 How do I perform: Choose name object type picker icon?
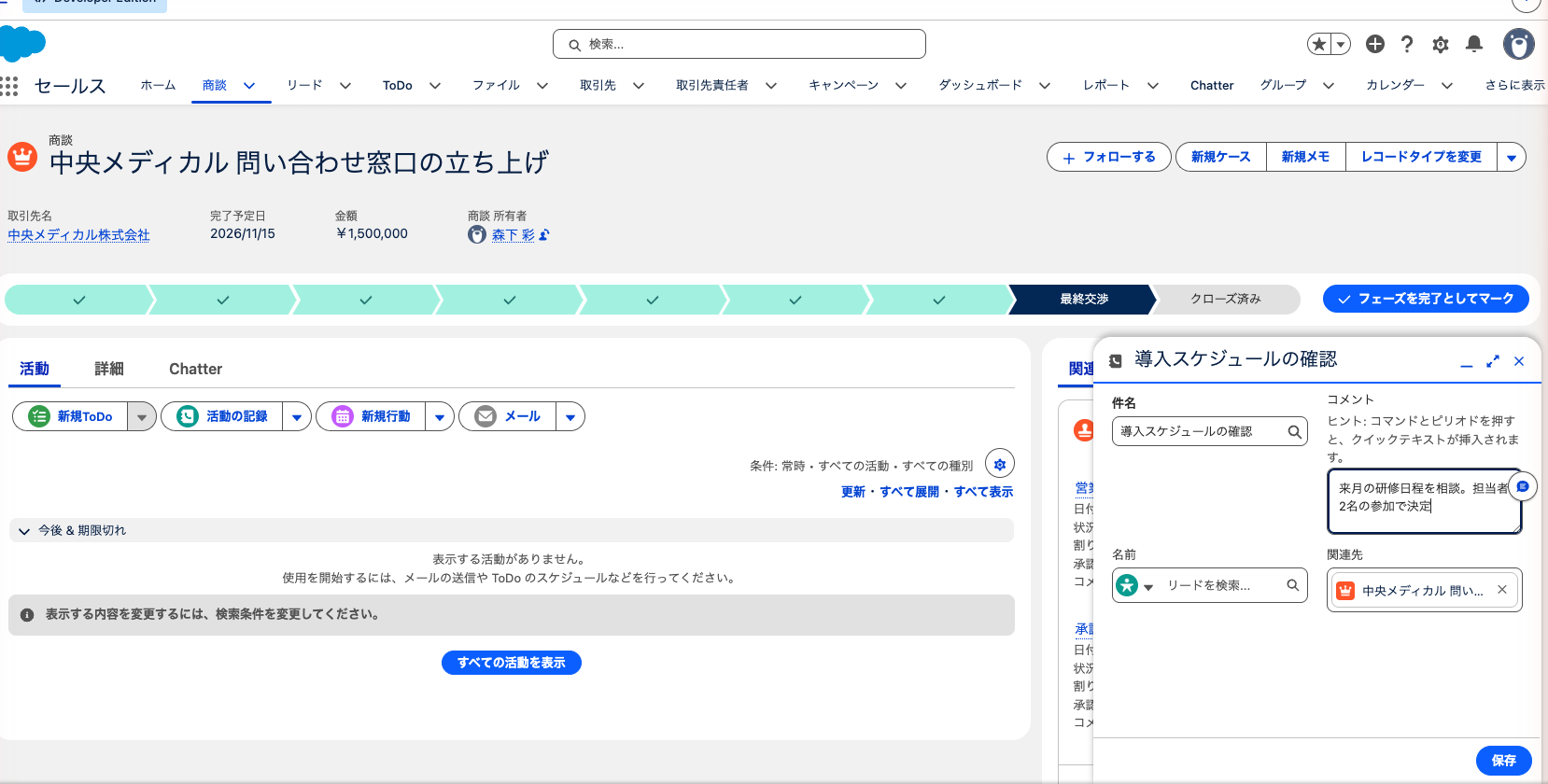(1134, 585)
